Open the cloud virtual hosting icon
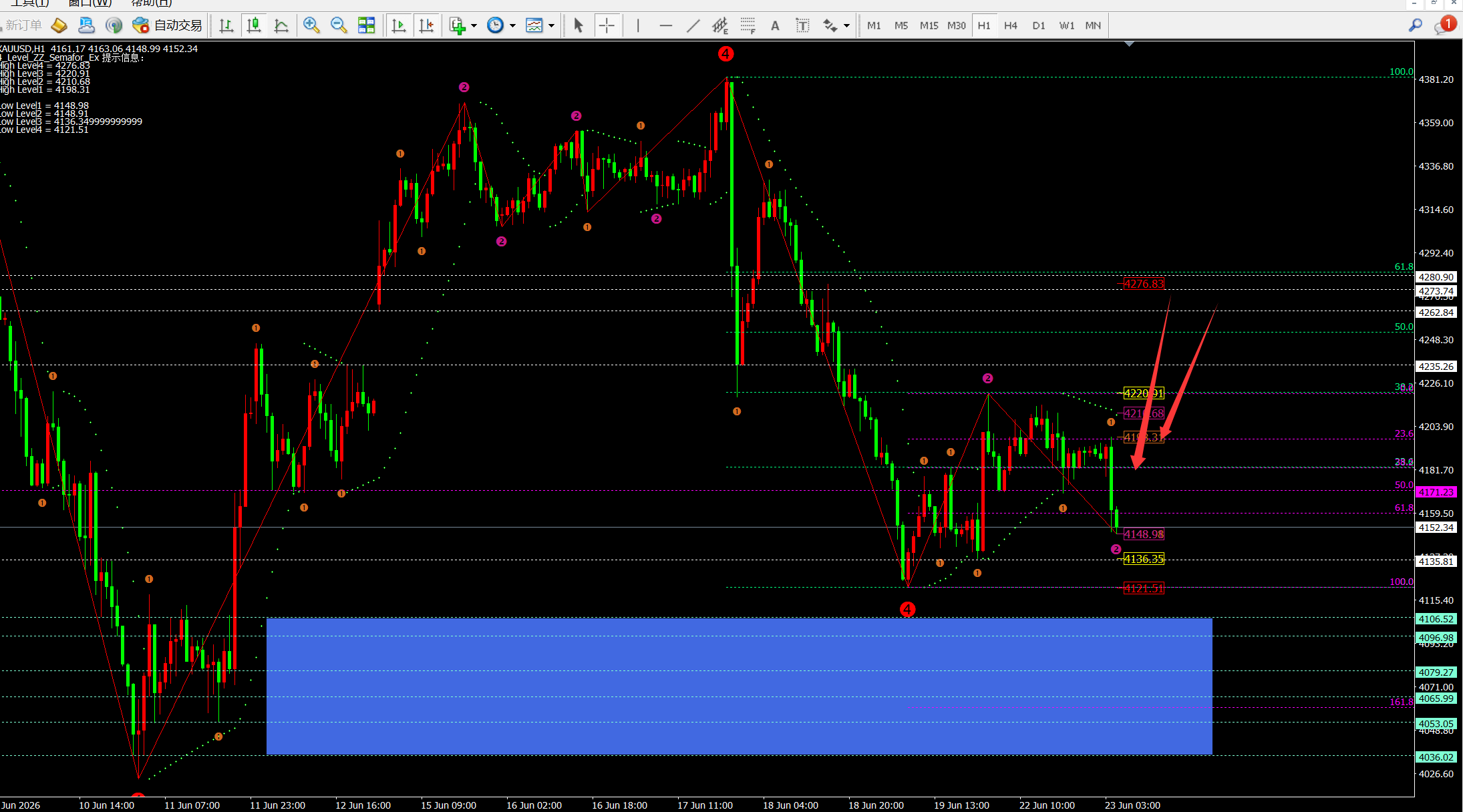The image size is (1463, 812). [87, 25]
